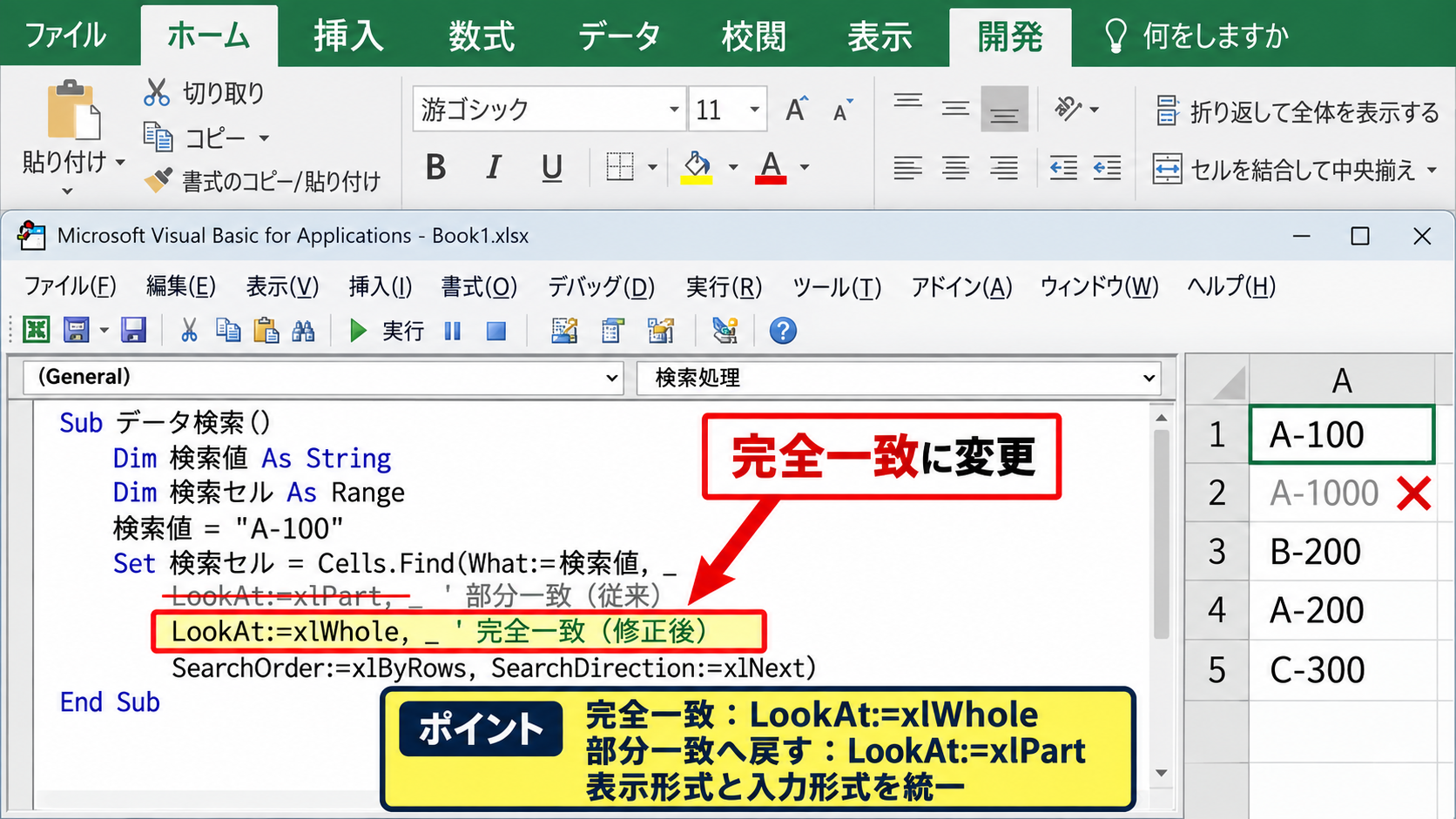Switch to the 校閲 ribbon tab

[x=753, y=36]
